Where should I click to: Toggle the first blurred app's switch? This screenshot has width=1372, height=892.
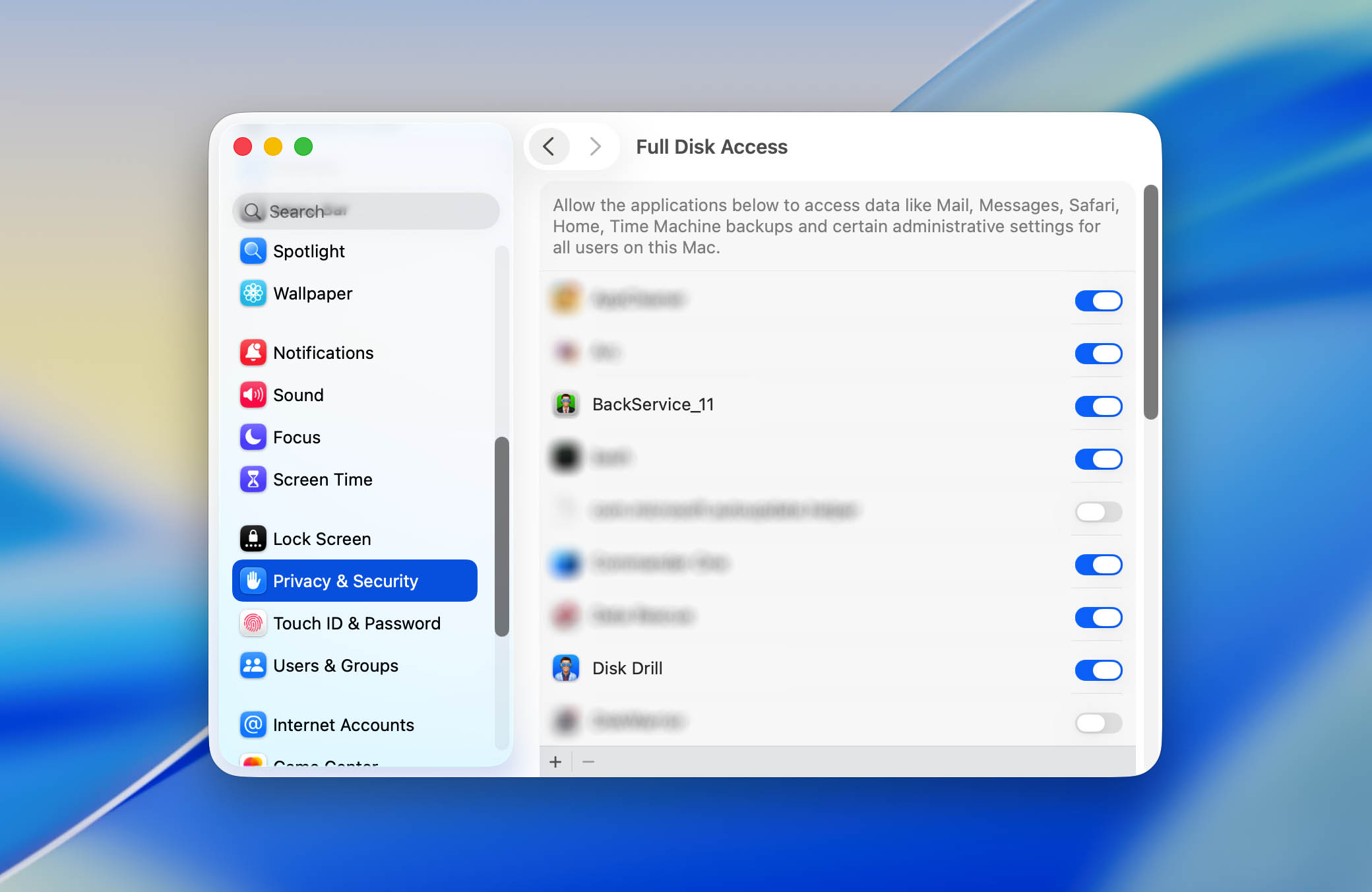(x=1098, y=301)
